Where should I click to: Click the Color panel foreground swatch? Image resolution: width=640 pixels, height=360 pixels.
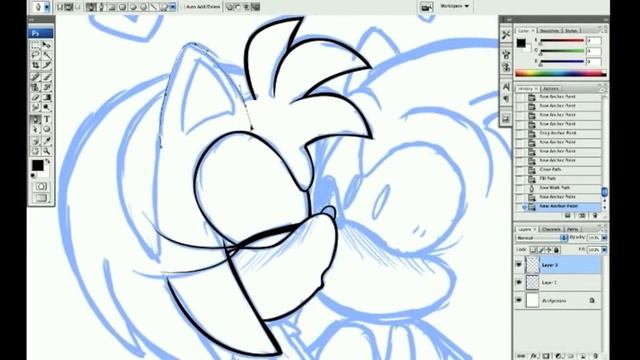521,43
